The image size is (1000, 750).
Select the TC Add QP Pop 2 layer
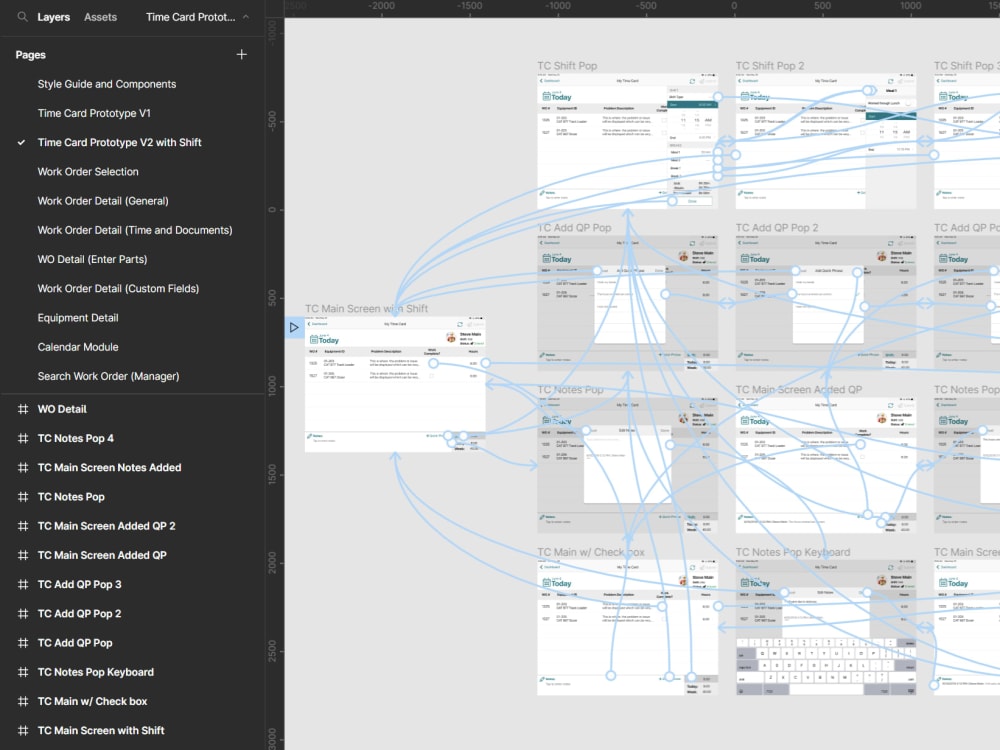point(79,614)
